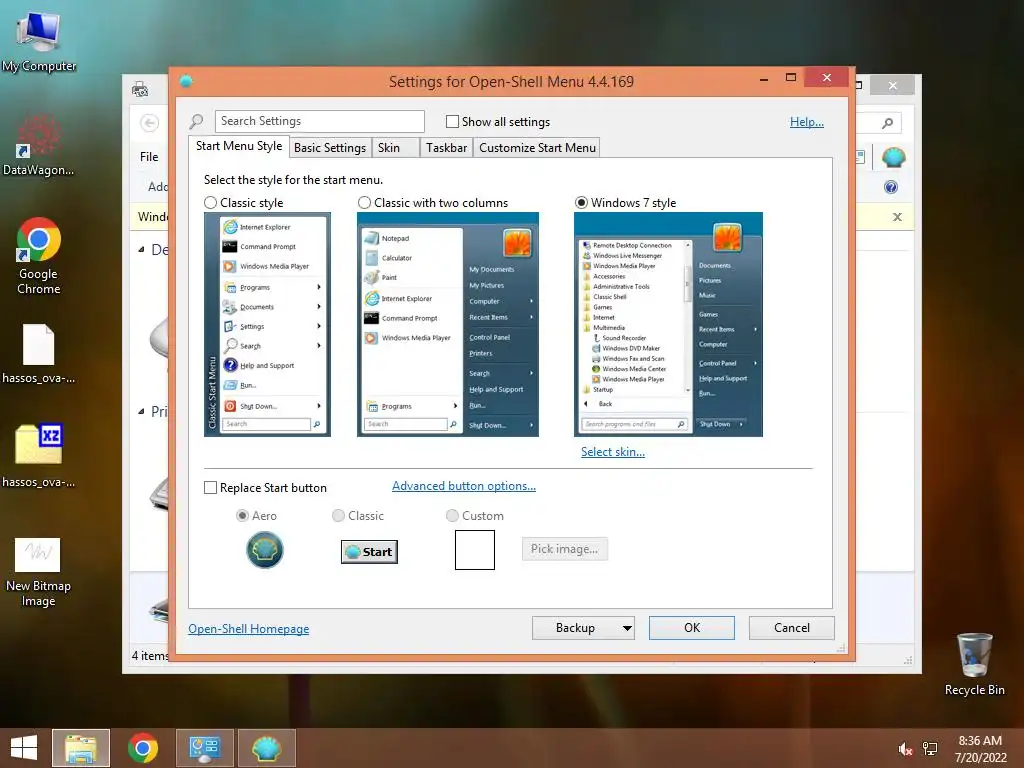This screenshot has height=768, width=1024.
Task: Select Windows 7 style radio button
Action: 581,203
